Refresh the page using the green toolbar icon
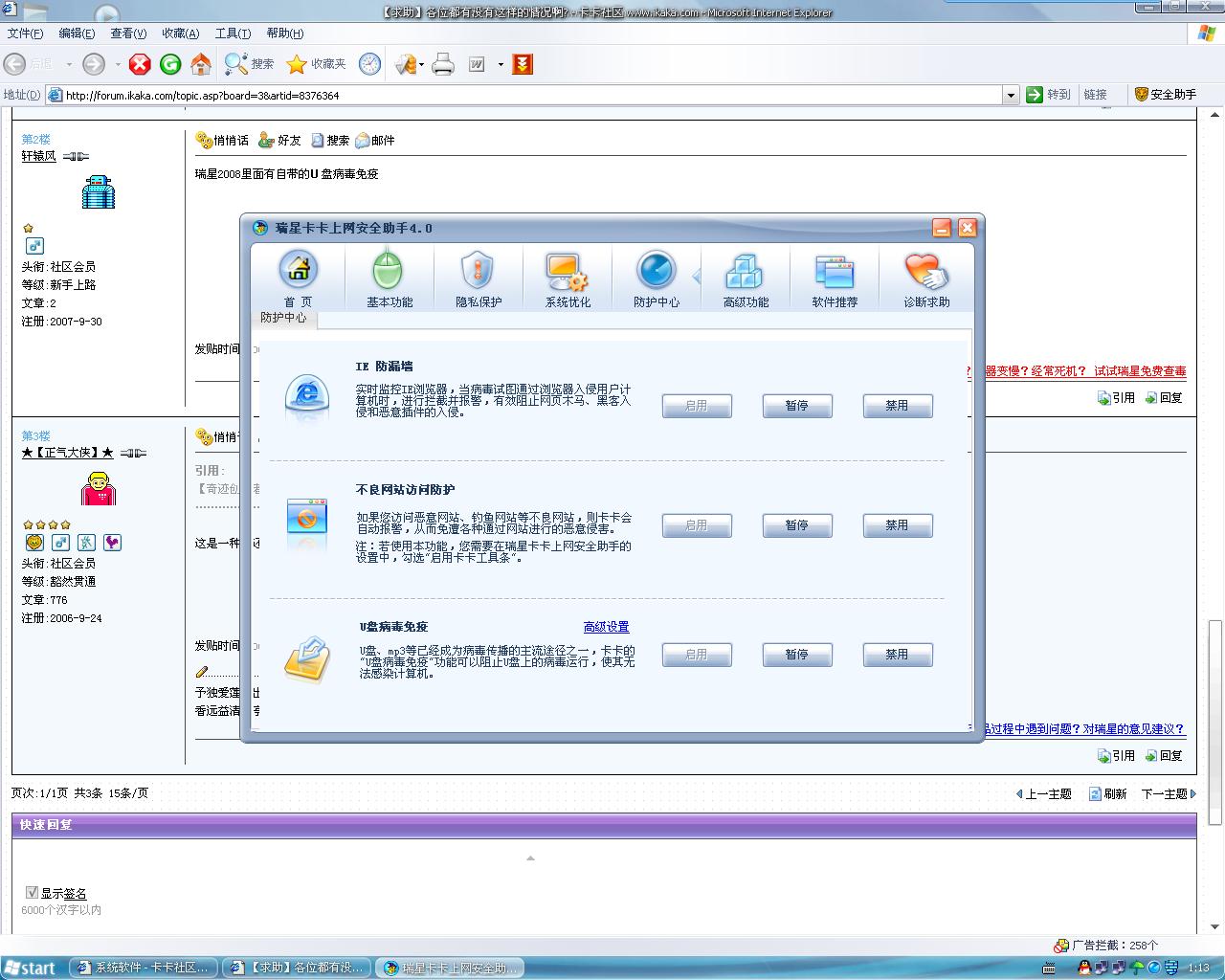This screenshot has width=1225, height=980. [170, 64]
